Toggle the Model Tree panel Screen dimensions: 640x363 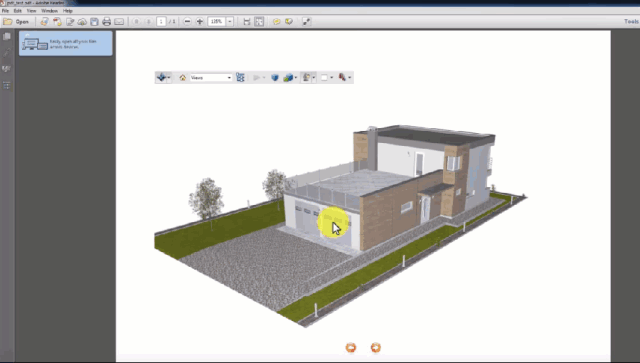coord(240,77)
